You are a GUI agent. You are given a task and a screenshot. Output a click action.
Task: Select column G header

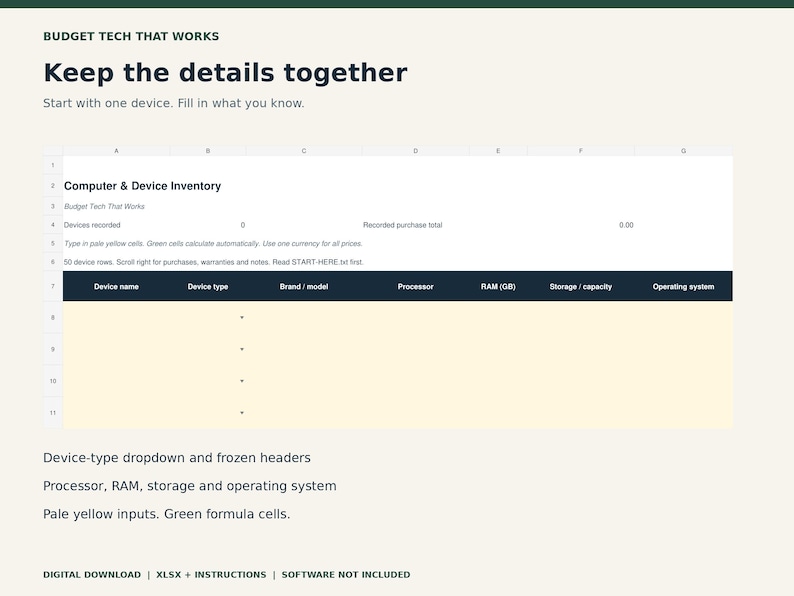pyautogui.click(x=684, y=151)
